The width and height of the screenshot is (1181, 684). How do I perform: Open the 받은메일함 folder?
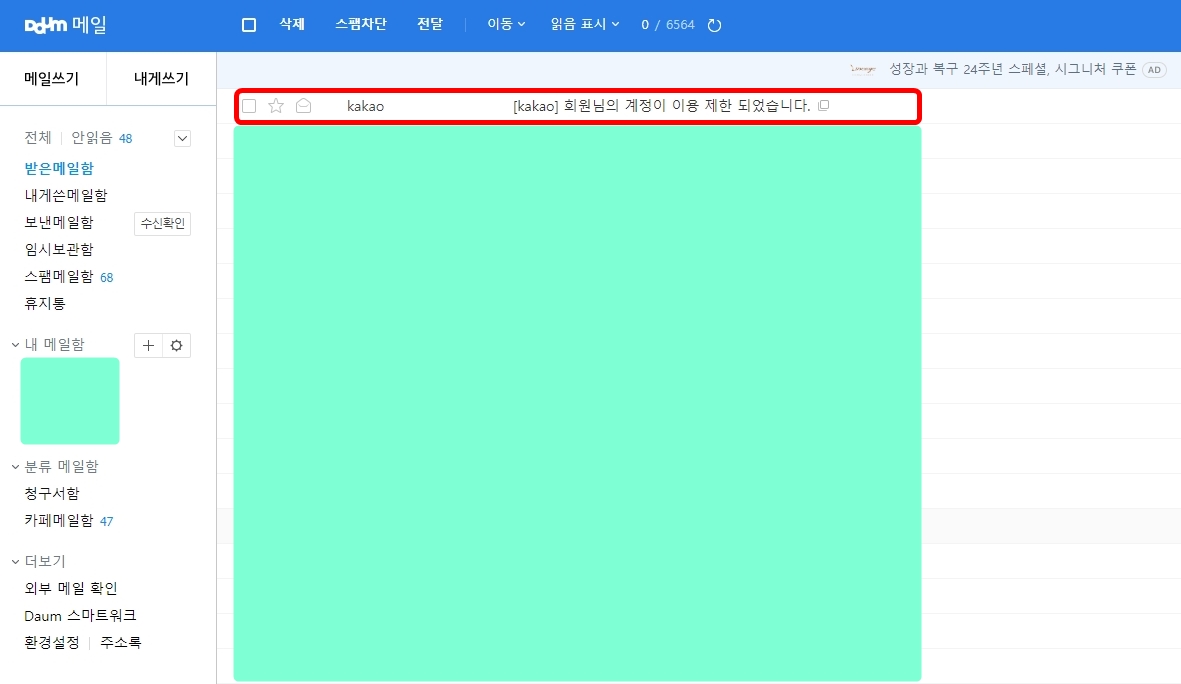59,168
